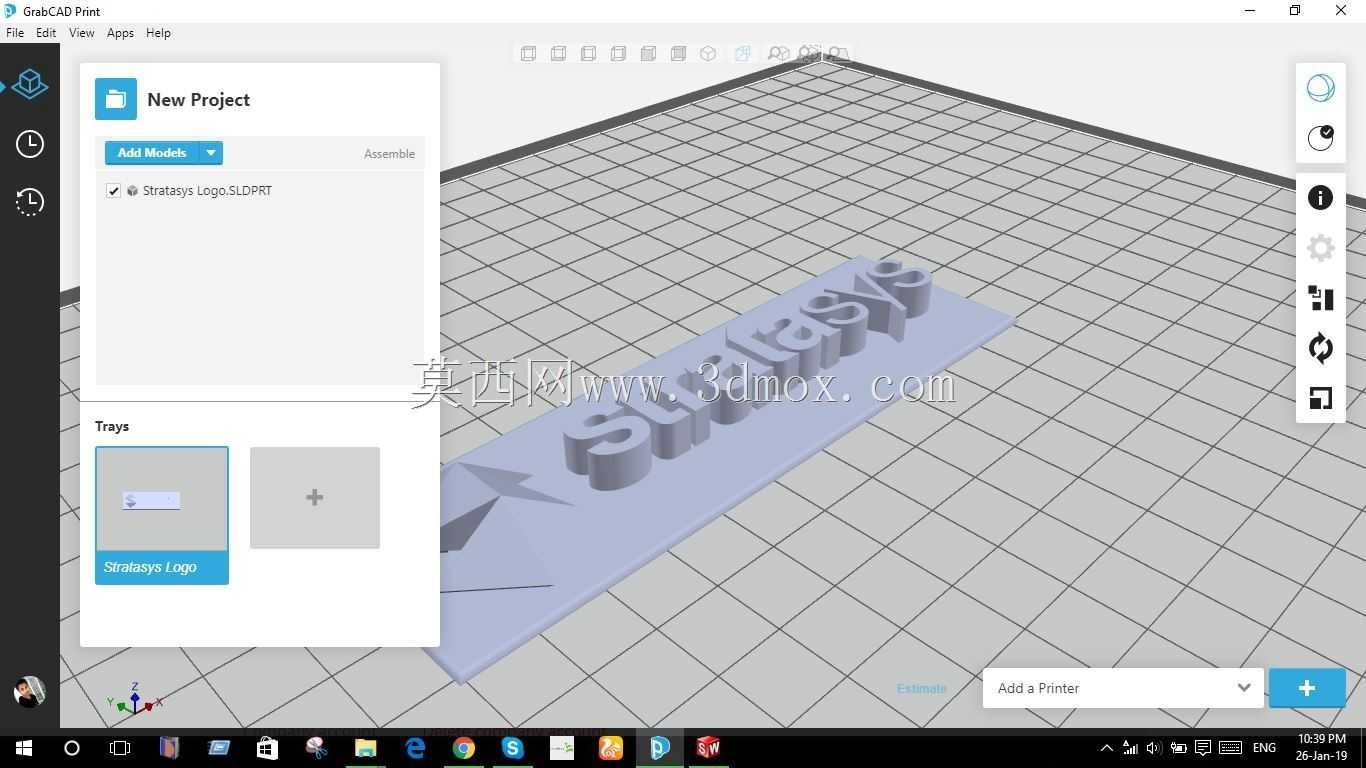Viewport: 1366px width, 768px height.
Task: Click the Stratasys Logo tray label
Action: [x=150, y=567]
